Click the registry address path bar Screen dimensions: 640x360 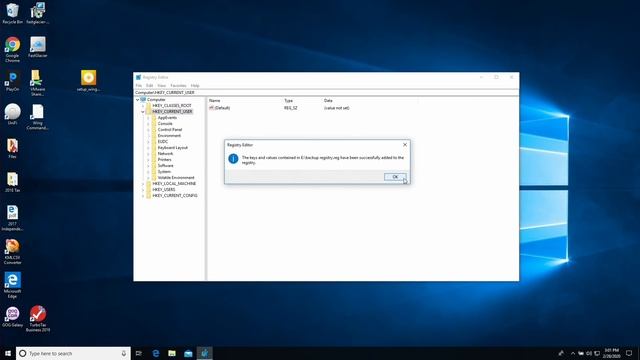[x=326, y=93]
